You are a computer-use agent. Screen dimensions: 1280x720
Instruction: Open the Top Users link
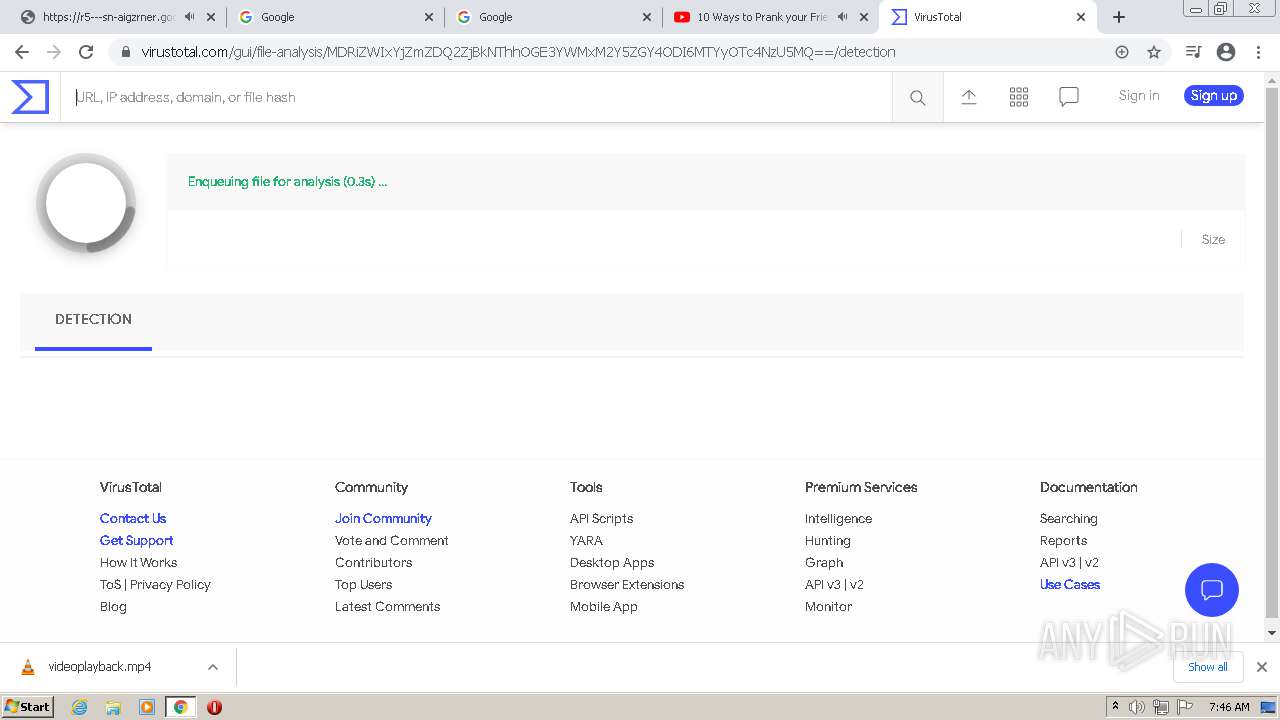coord(363,584)
